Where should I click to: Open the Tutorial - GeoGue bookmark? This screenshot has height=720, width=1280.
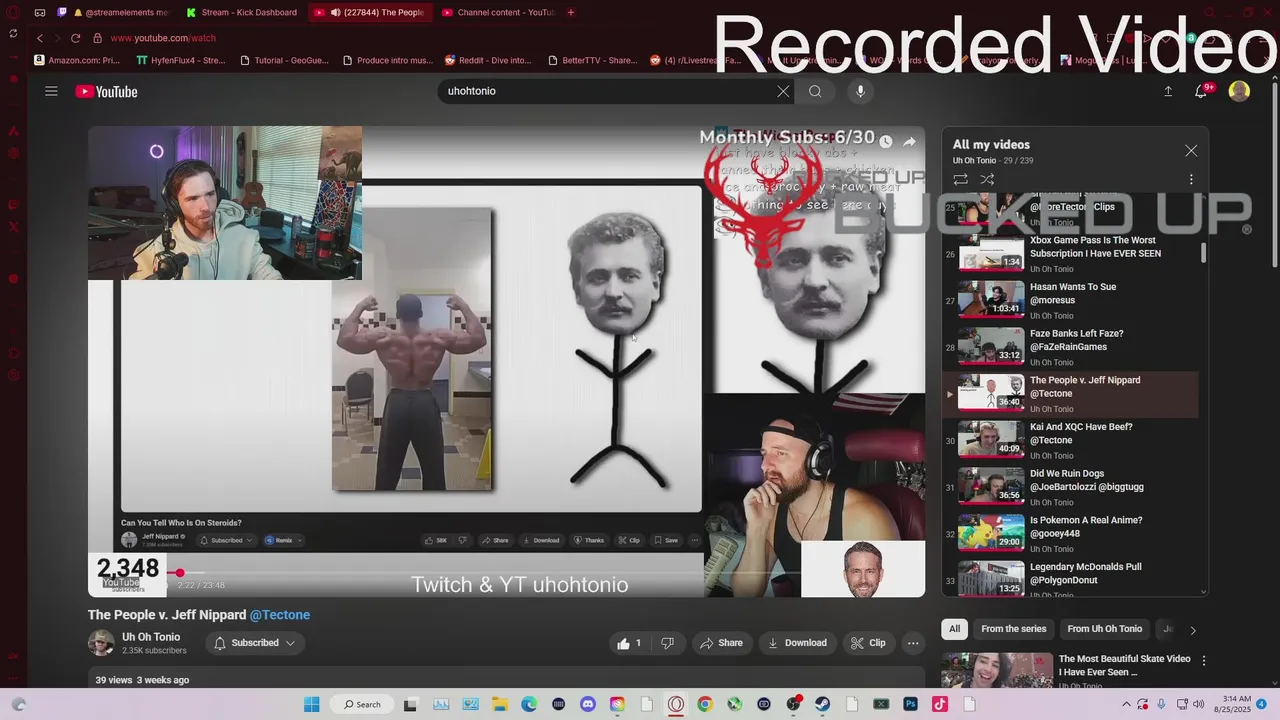coord(284,60)
